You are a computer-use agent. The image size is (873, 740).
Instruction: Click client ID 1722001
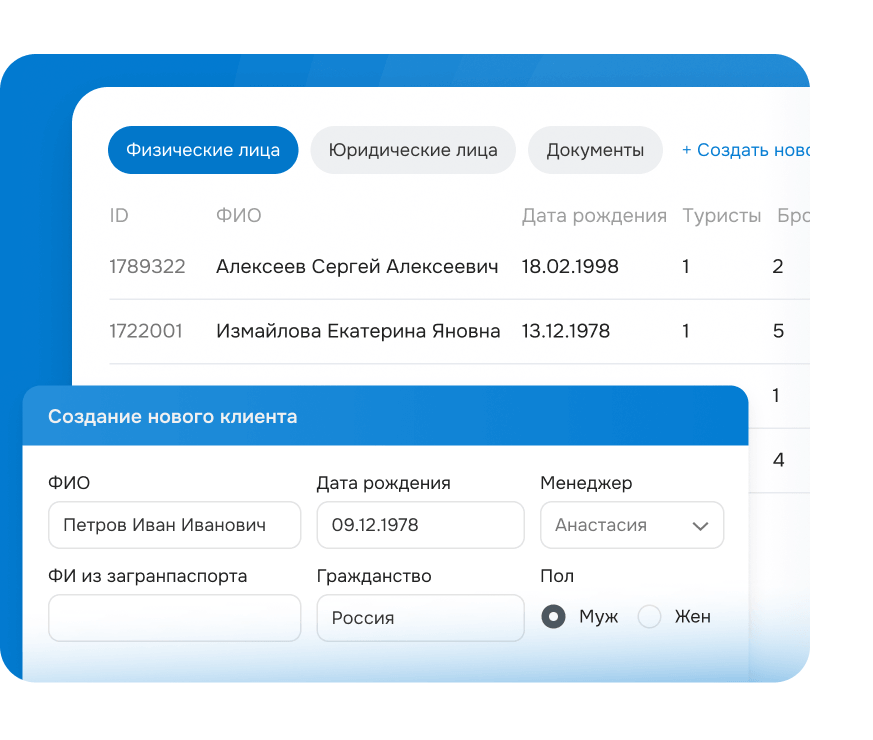click(146, 331)
